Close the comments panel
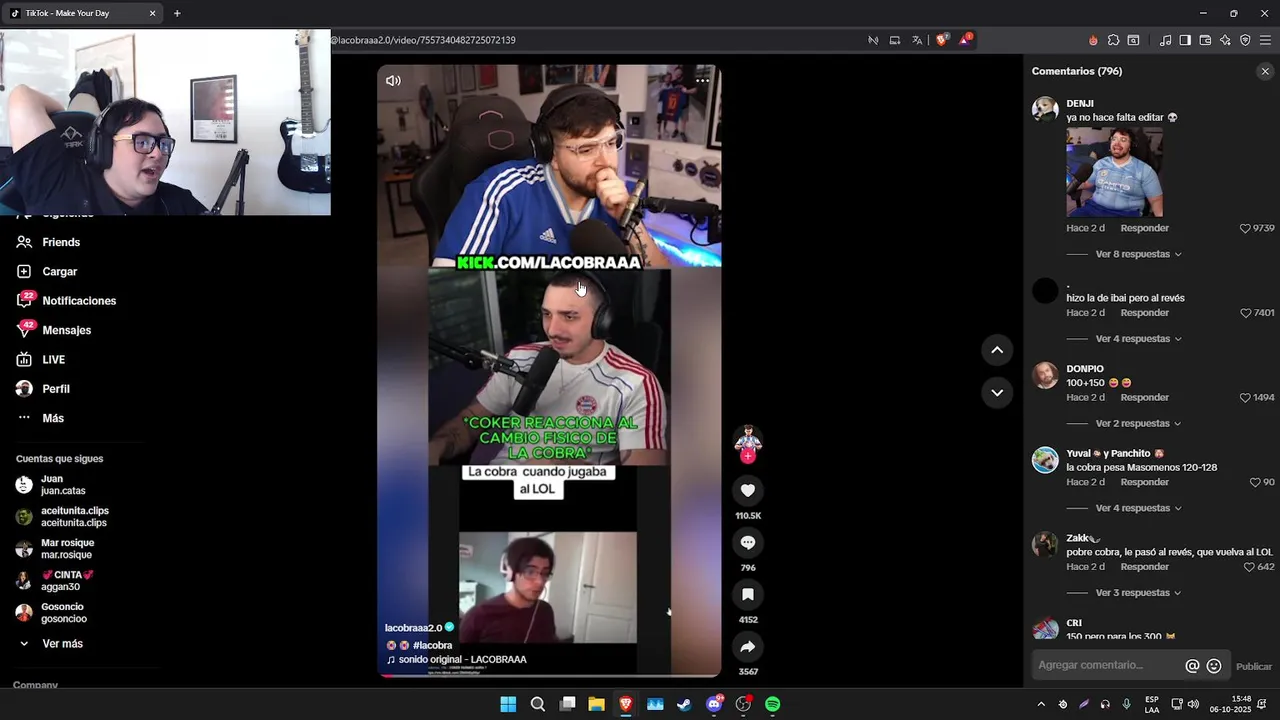Screen dimensions: 1280x720 [x=1265, y=71]
